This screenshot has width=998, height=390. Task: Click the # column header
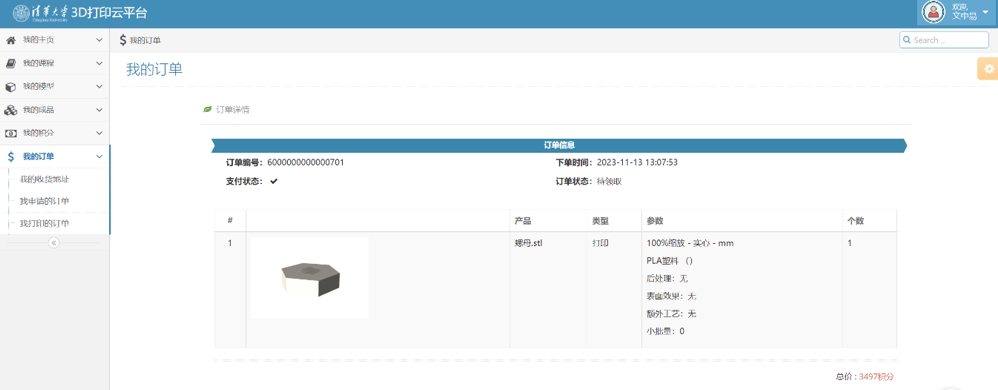[230, 221]
